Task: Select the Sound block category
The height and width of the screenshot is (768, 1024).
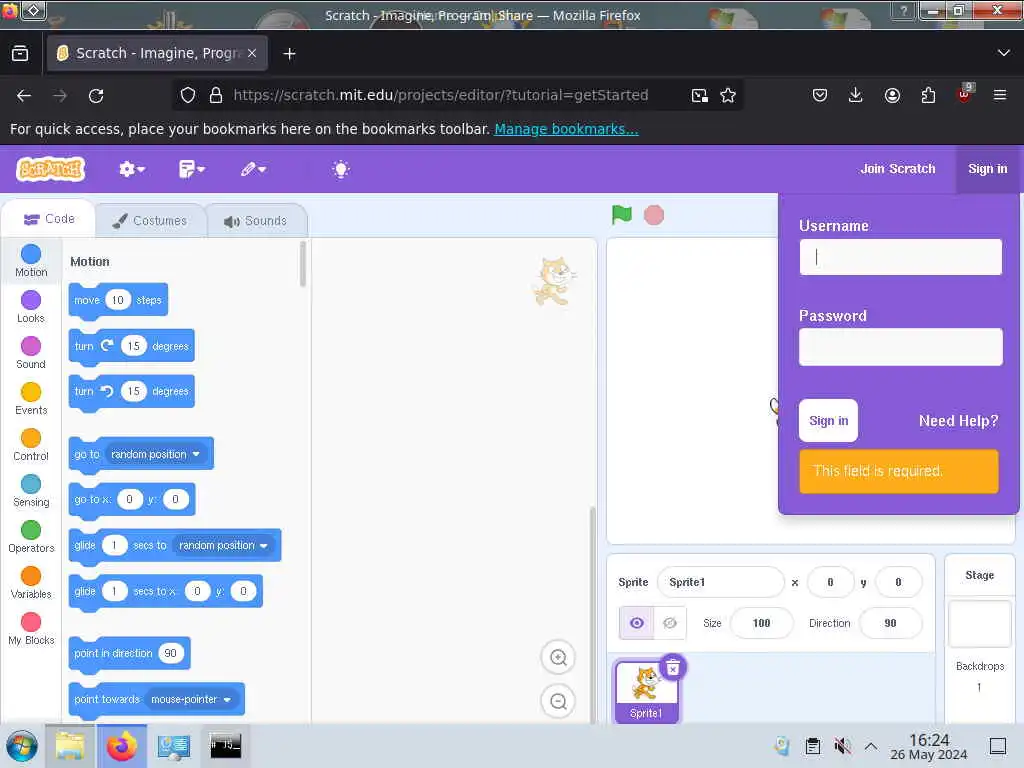Action: coord(31,353)
